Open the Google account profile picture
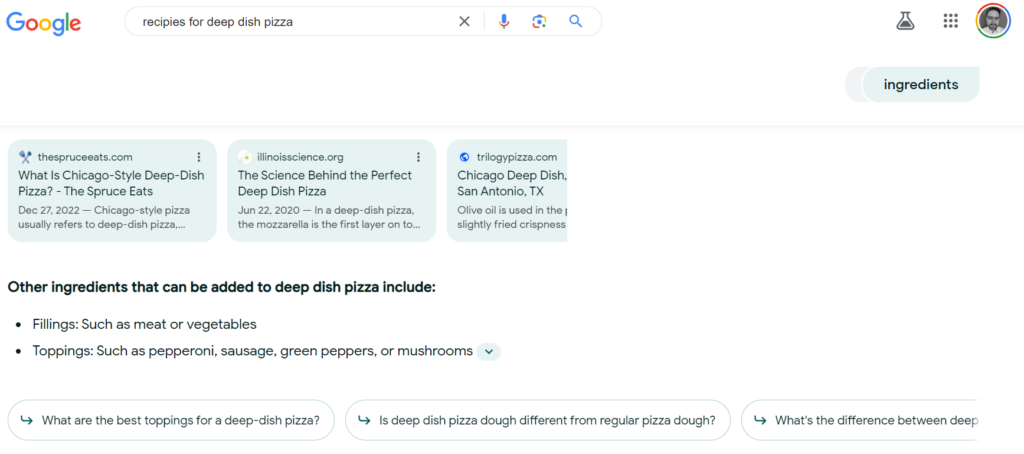Viewport: 1024px width, 454px height. click(x=993, y=21)
